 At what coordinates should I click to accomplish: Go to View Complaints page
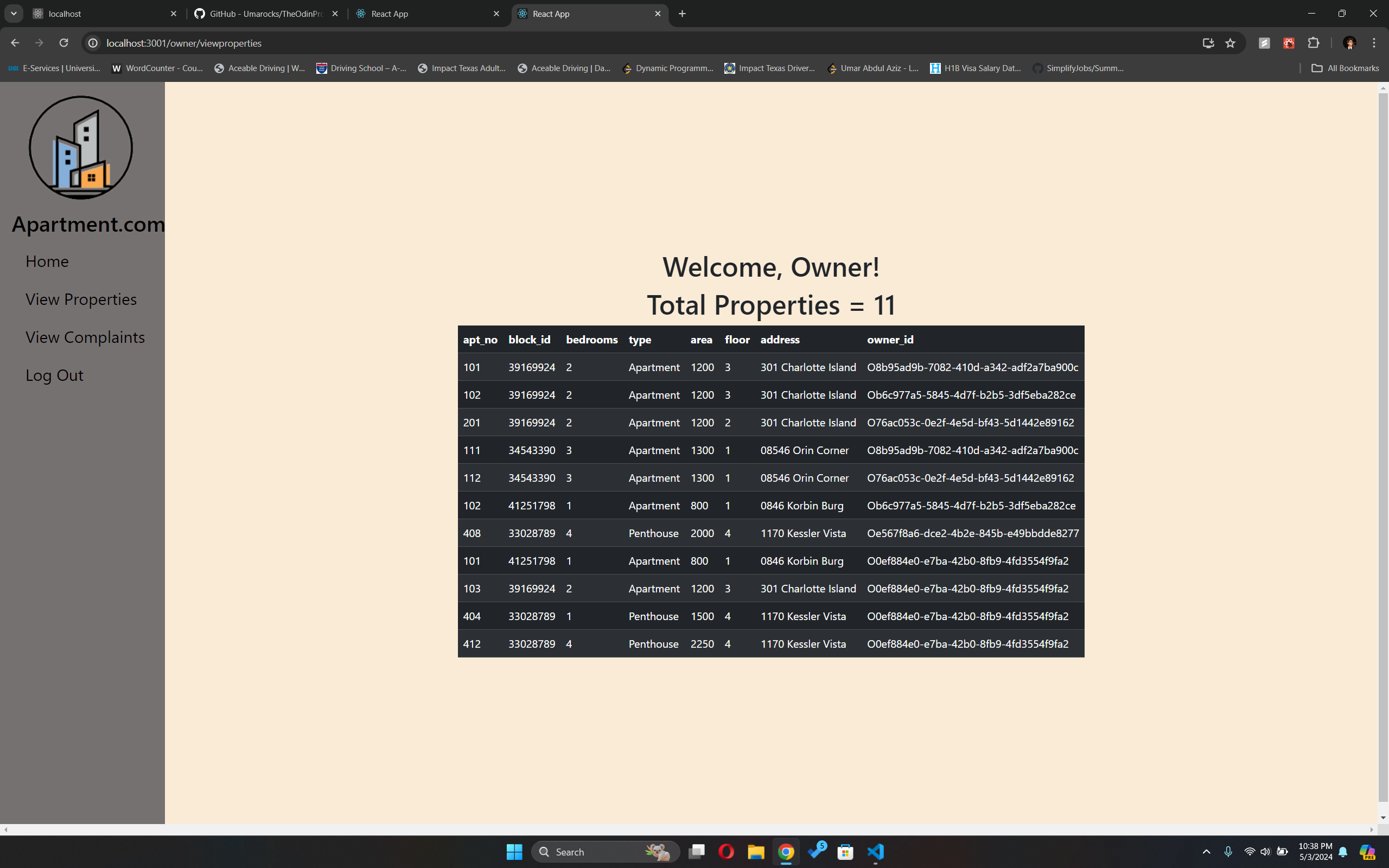click(85, 337)
